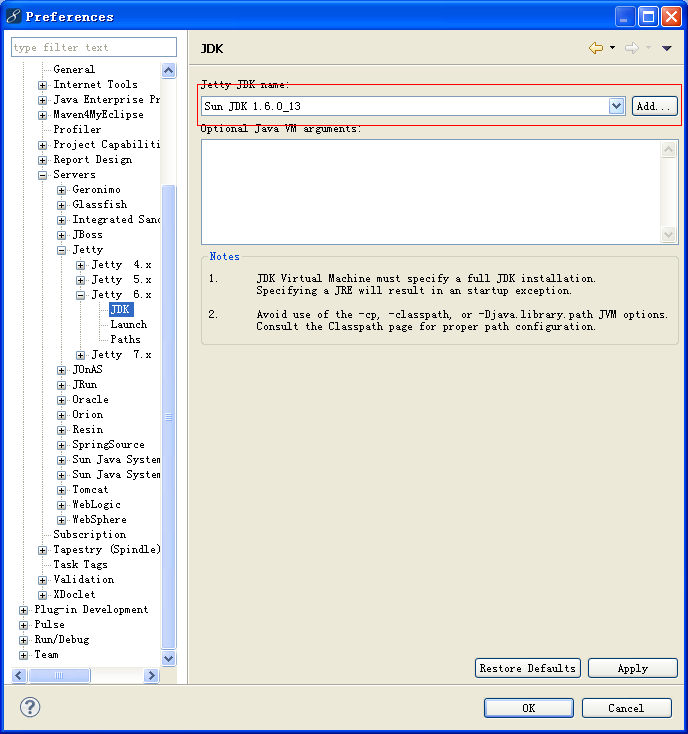The height and width of the screenshot is (734, 688).
Task: Collapse the Servers node
Action: coord(43,175)
